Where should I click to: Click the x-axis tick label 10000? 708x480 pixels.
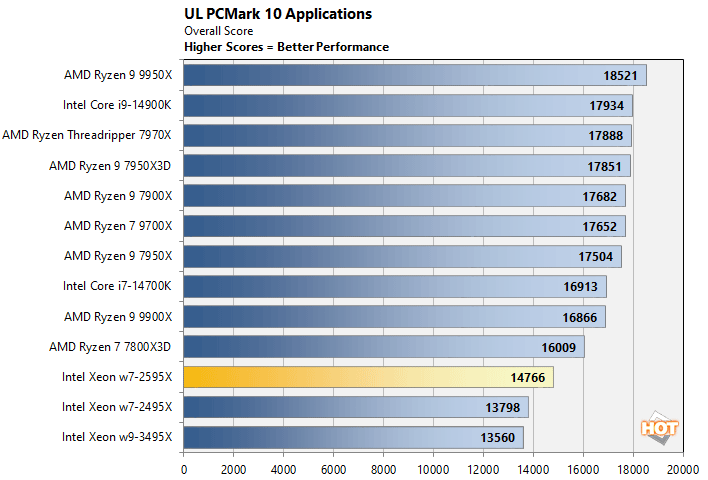click(433, 470)
